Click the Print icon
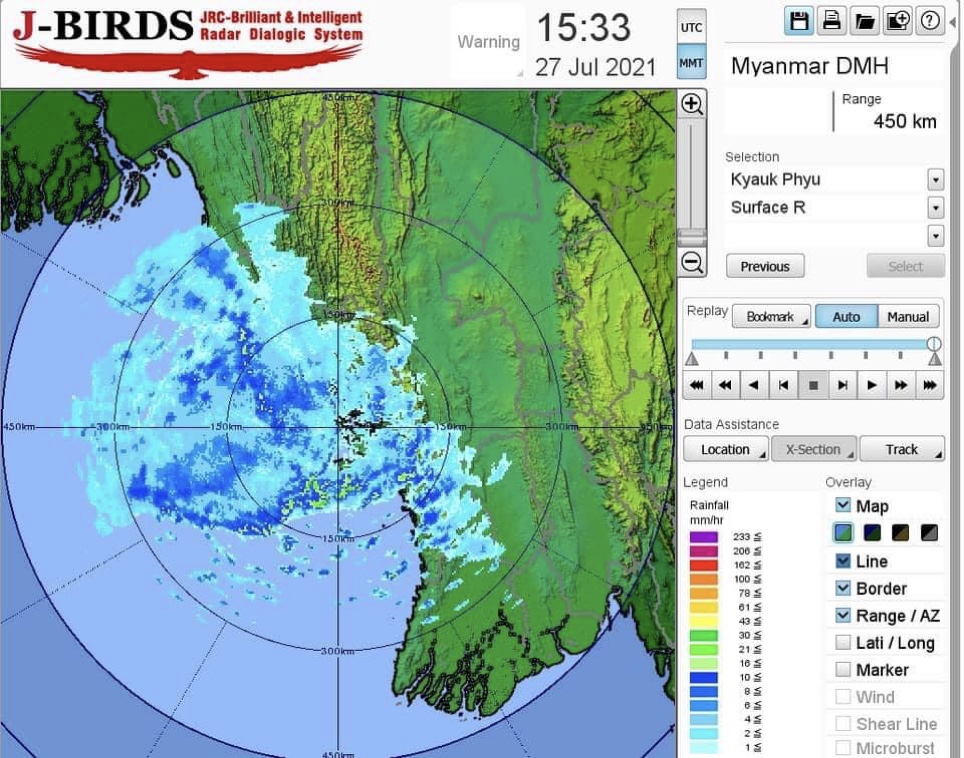 [x=831, y=21]
